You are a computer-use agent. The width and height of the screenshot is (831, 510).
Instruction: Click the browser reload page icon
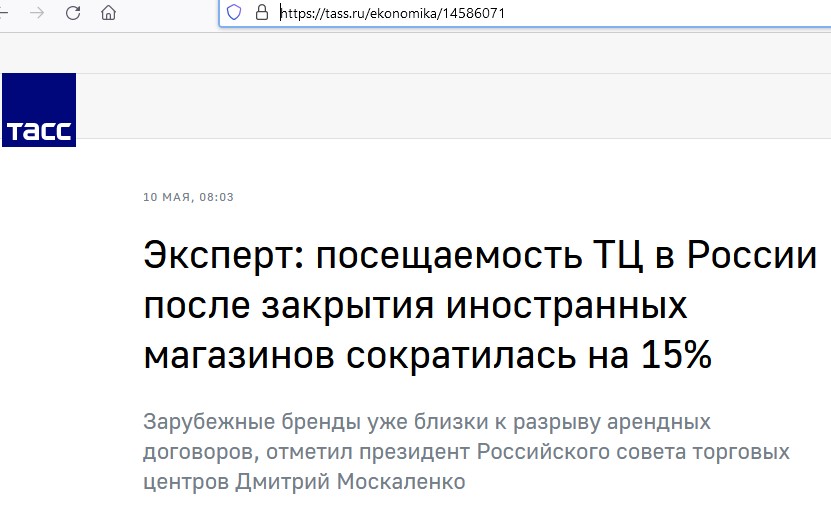point(73,13)
